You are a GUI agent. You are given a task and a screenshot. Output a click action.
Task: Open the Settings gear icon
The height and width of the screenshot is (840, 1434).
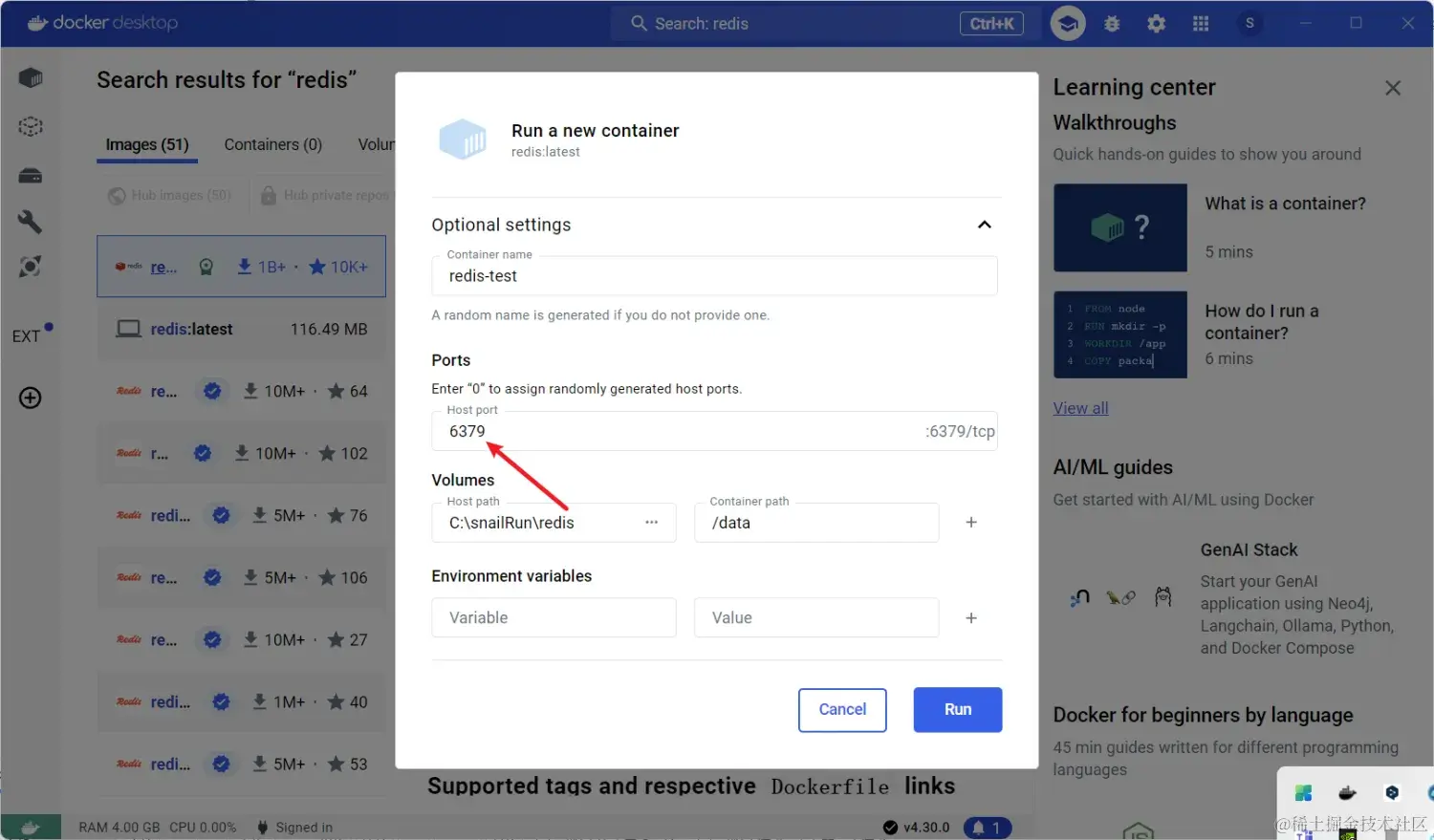coord(1156,23)
